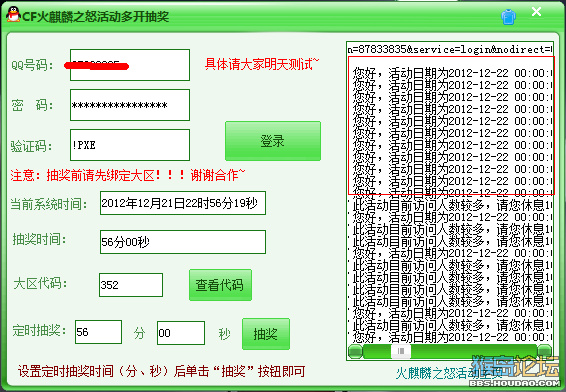Click the log scrollbar right arrow
The height and width of the screenshot is (392, 566).
pyautogui.click(x=544, y=351)
